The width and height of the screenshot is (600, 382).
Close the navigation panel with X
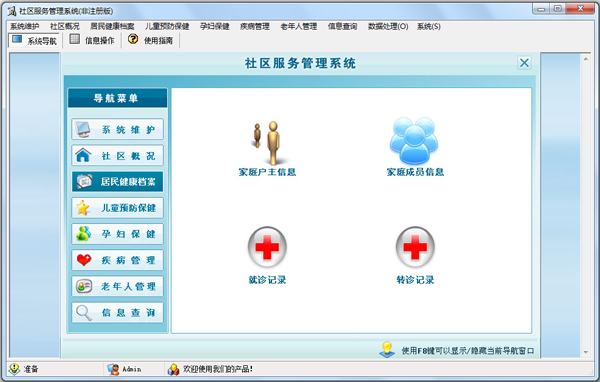click(x=524, y=63)
